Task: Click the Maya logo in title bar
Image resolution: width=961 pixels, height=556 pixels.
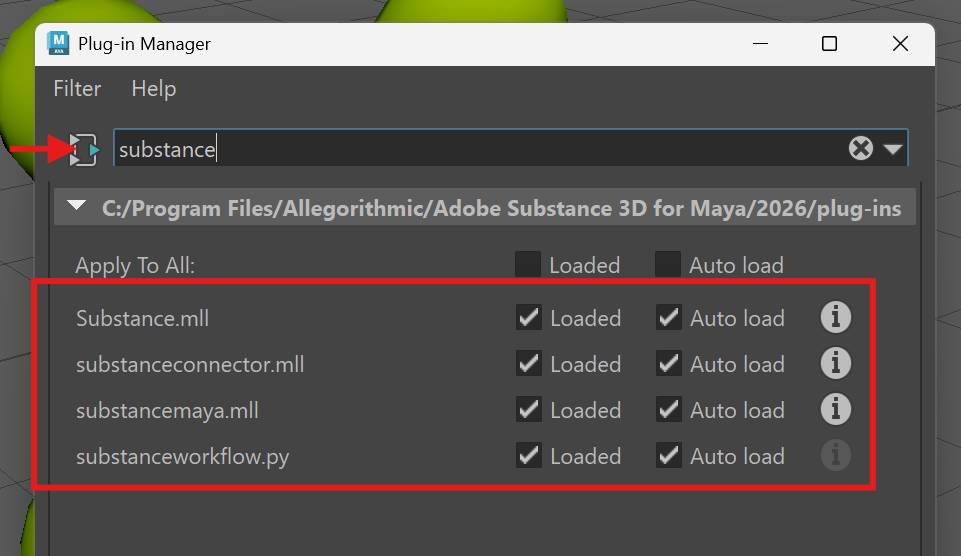Action: [57, 44]
